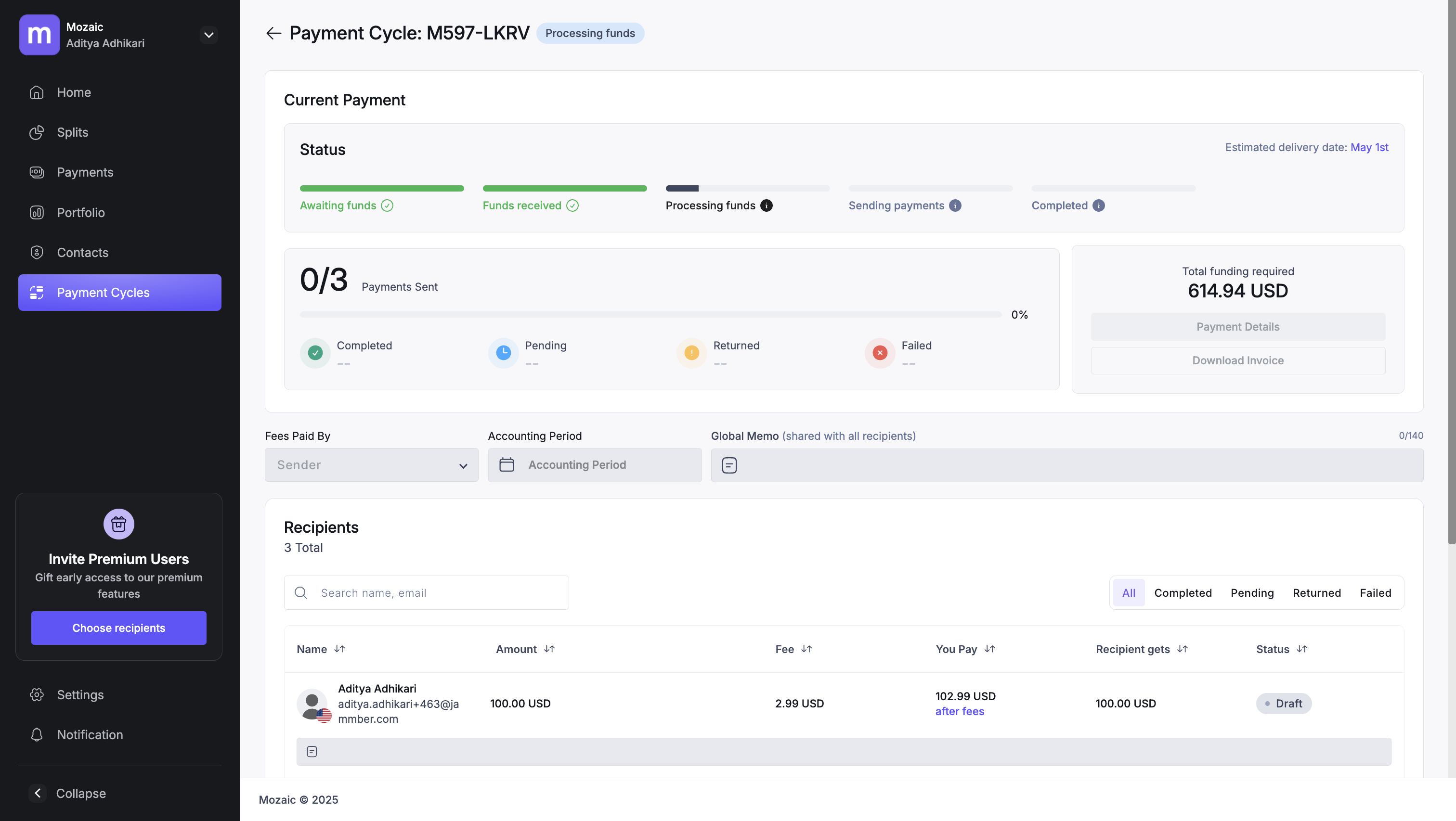Sort recipients by Name column

[x=339, y=649]
